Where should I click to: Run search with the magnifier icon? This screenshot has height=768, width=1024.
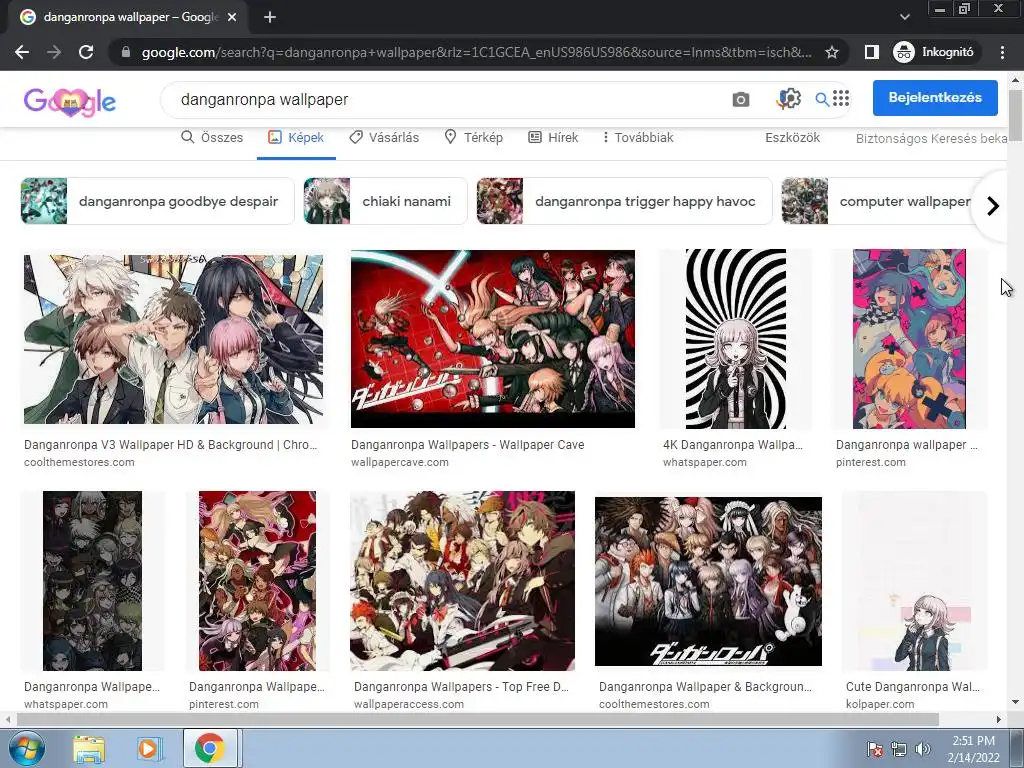(822, 99)
